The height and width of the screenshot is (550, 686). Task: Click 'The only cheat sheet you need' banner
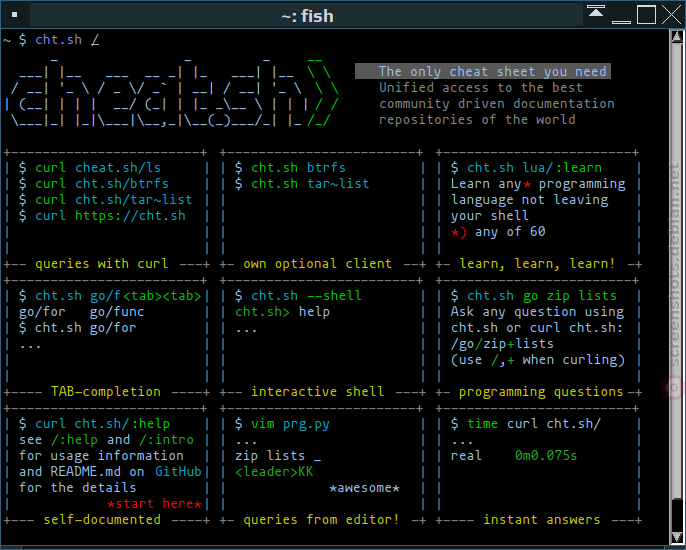tap(483, 71)
